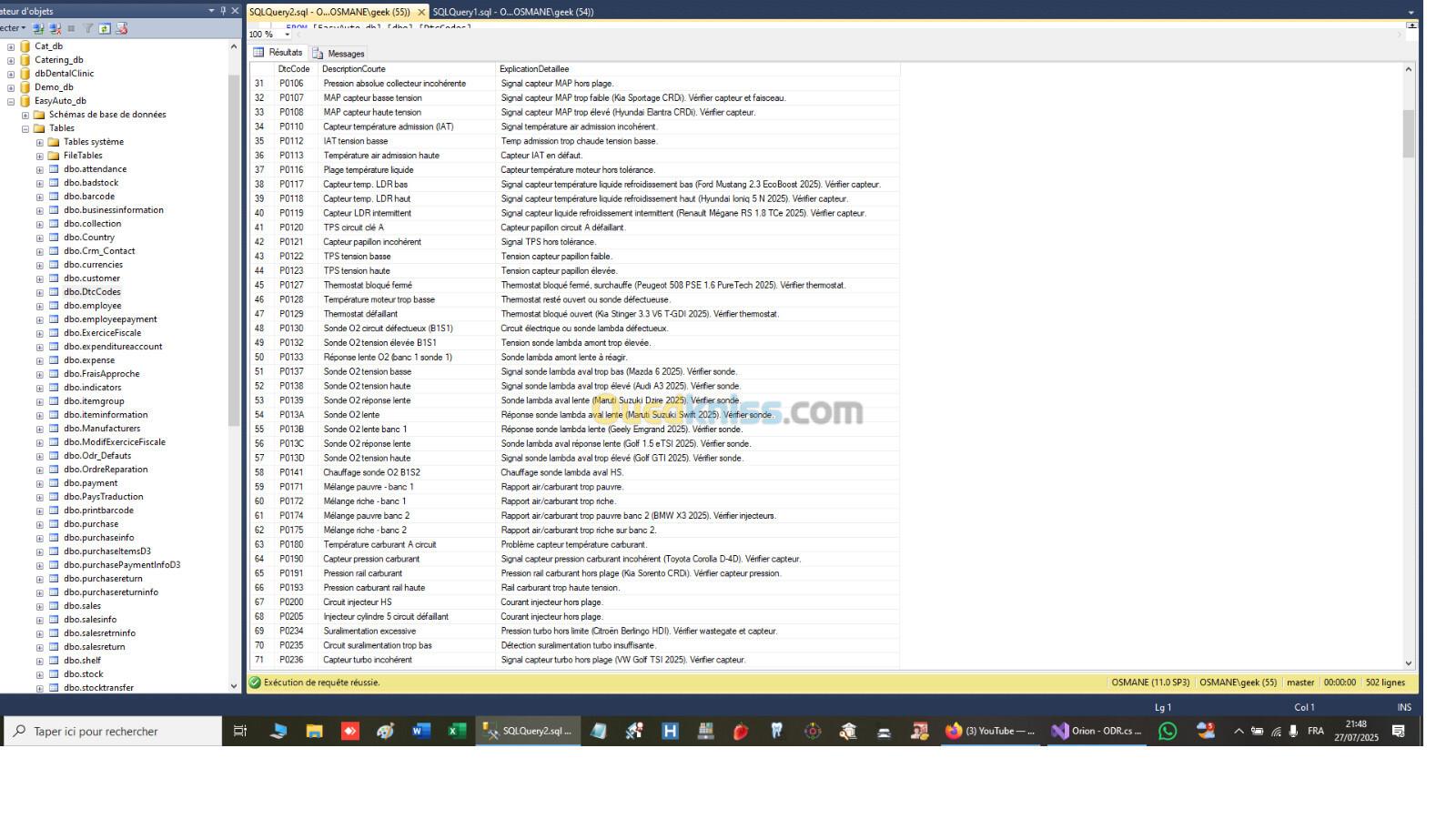The image size is (1456, 819).
Task: Open File Explorer from the taskbar
Action: point(314,731)
